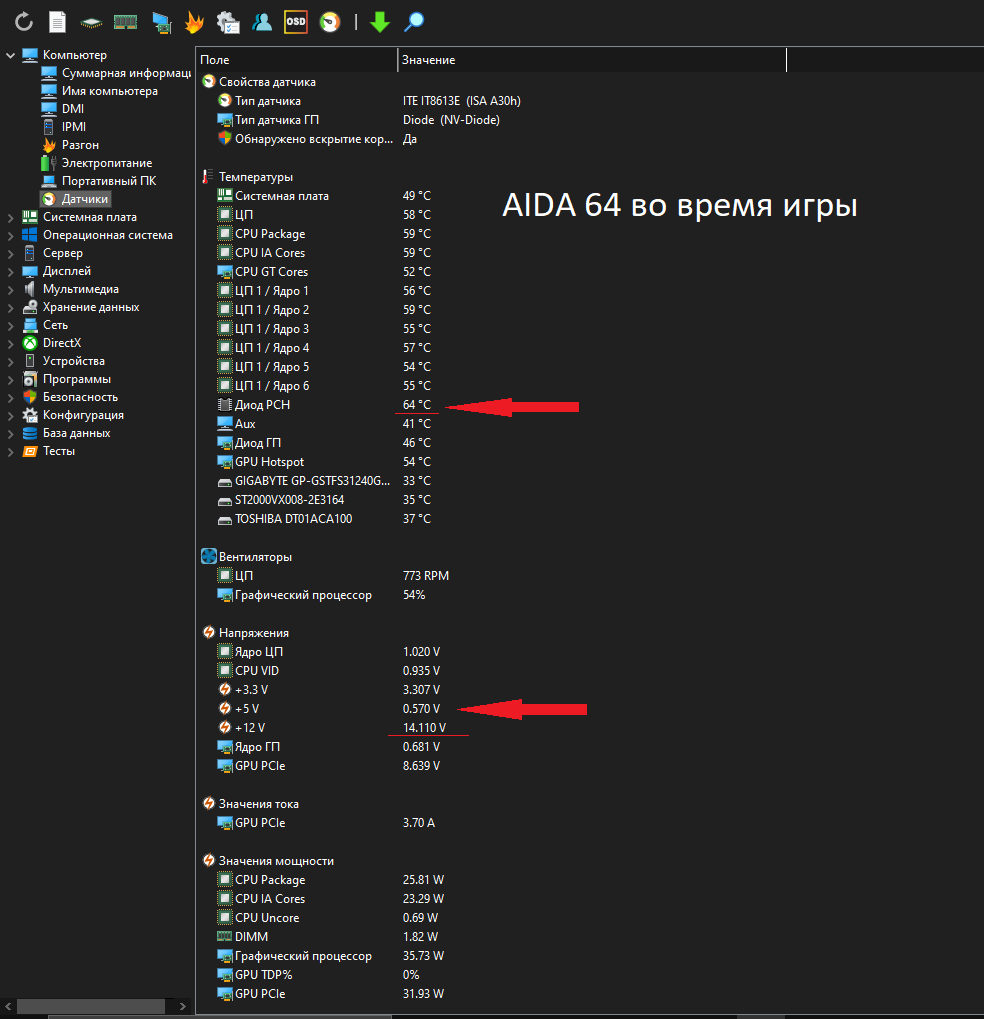Click the tree scrollbar right arrow

[x=183, y=1007]
